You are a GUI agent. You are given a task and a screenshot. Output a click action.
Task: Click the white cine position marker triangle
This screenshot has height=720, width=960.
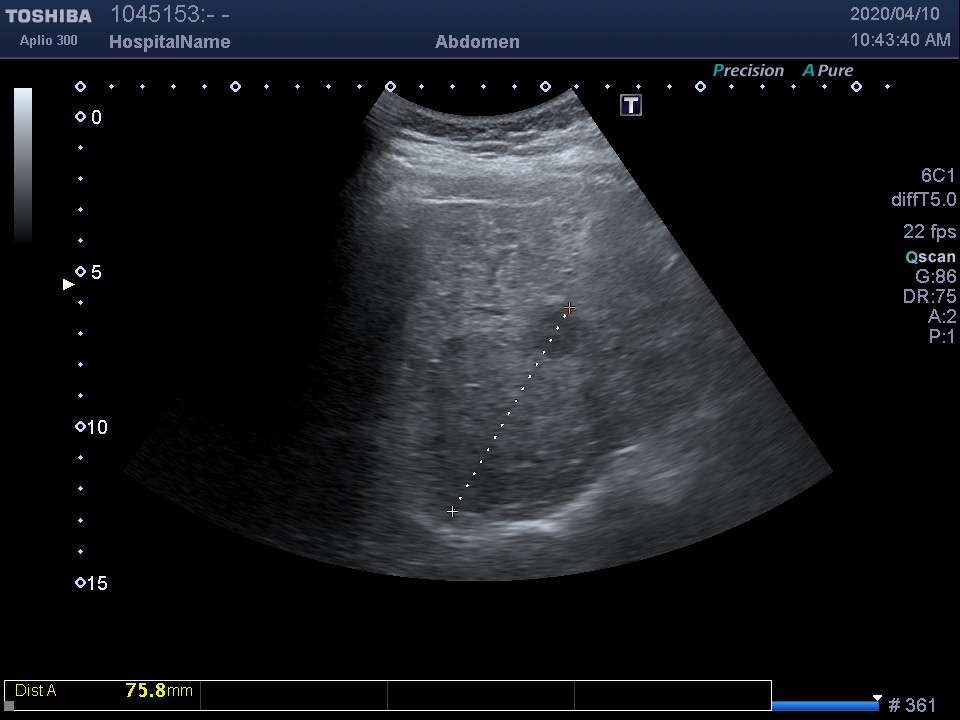pyautogui.click(x=877, y=699)
